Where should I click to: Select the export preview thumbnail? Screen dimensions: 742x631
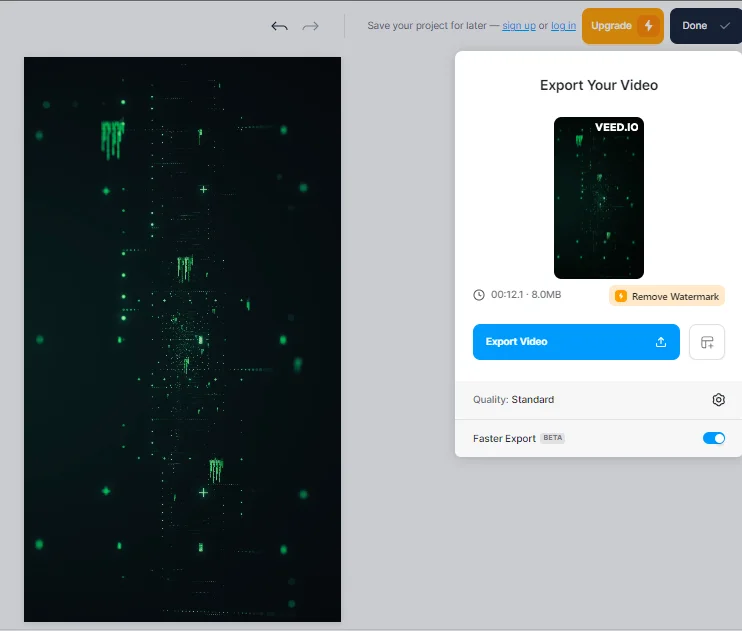pyautogui.click(x=599, y=198)
